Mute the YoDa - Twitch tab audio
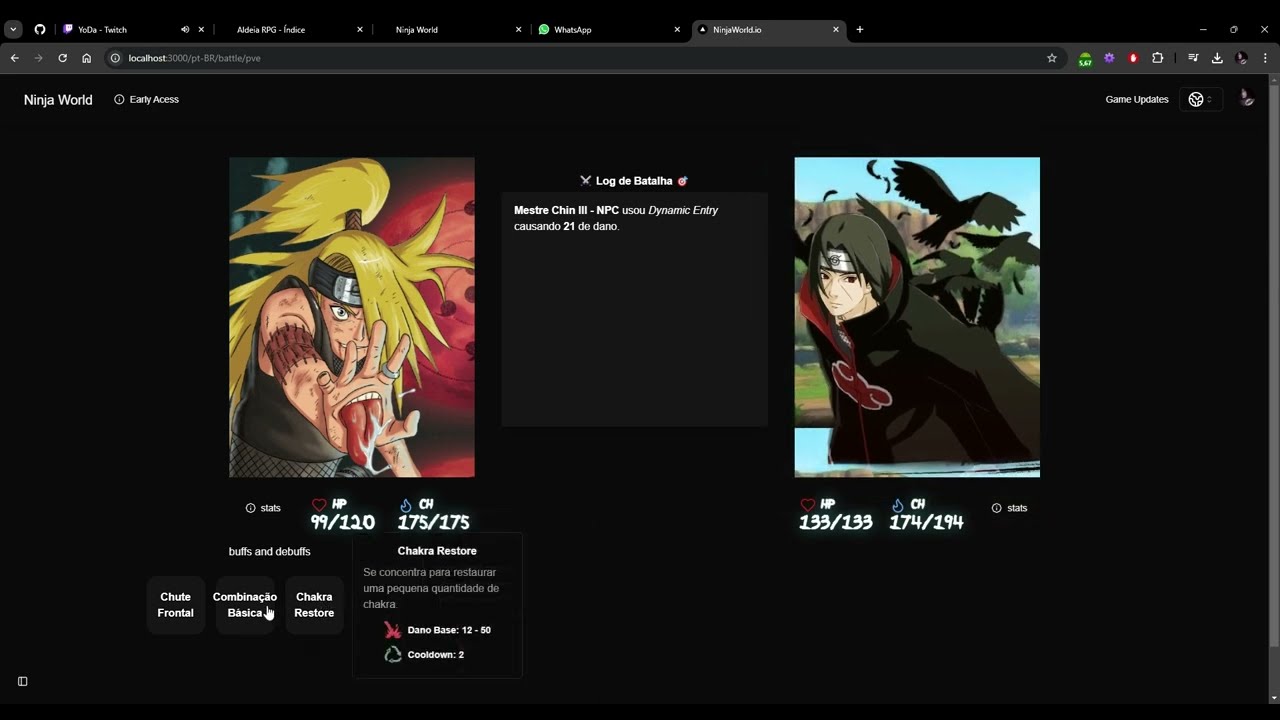The width and height of the screenshot is (1280, 720). (185, 30)
